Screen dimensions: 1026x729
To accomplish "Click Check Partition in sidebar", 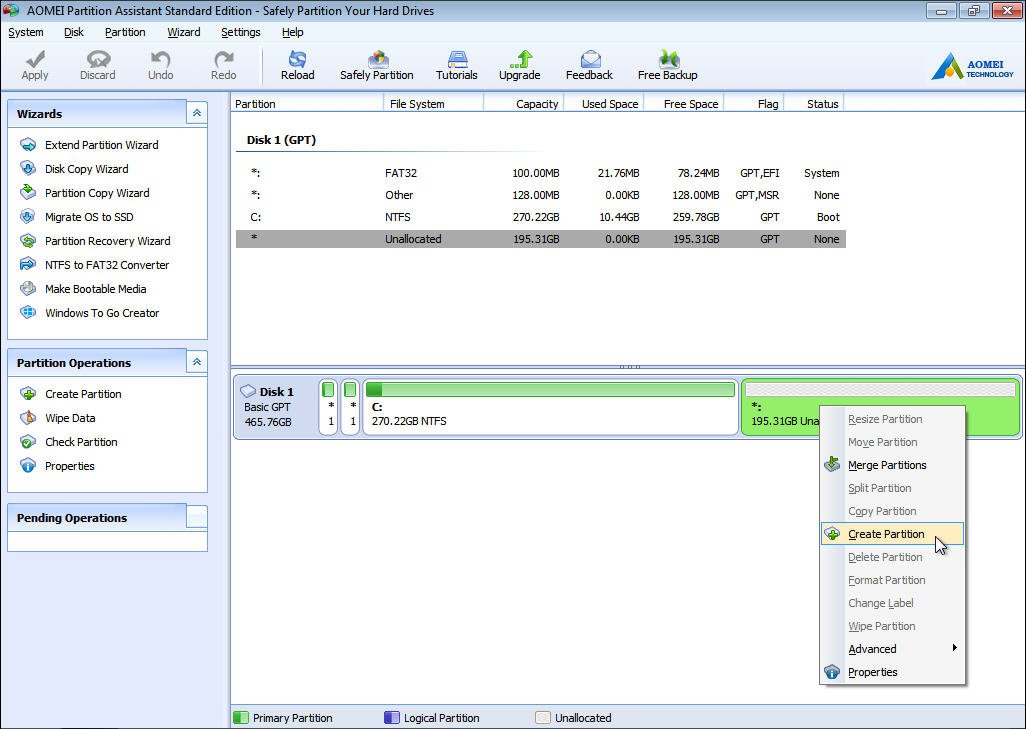I will point(81,442).
